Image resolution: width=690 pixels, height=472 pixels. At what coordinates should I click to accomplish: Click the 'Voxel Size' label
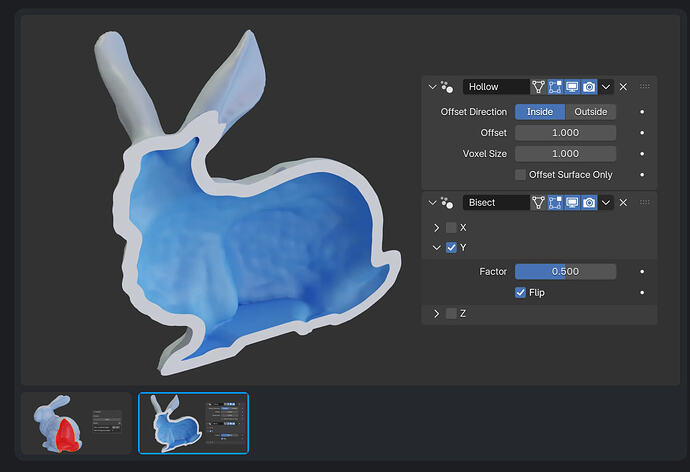pyautogui.click(x=484, y=154)
